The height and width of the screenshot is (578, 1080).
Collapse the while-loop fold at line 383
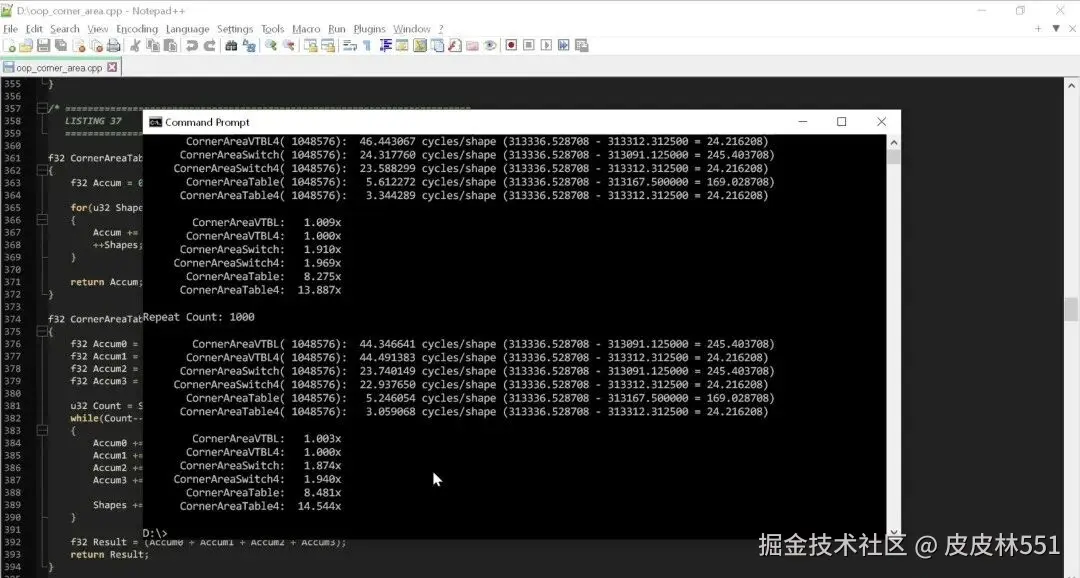click(x=41, y=431)
